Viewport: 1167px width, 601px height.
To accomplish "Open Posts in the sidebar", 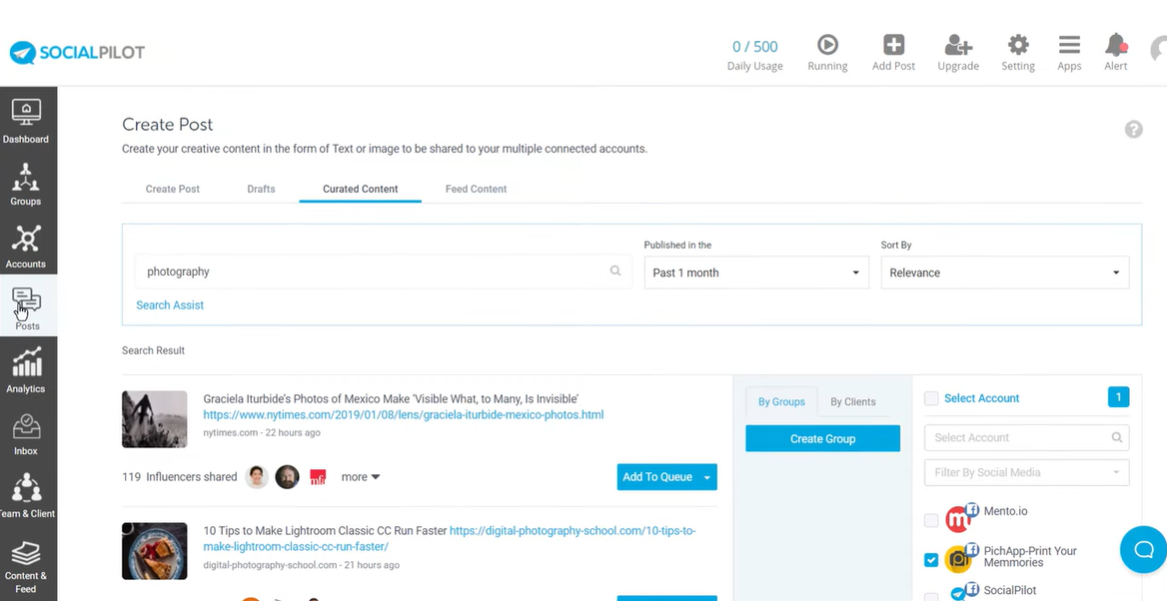I will tap(27, 307).
